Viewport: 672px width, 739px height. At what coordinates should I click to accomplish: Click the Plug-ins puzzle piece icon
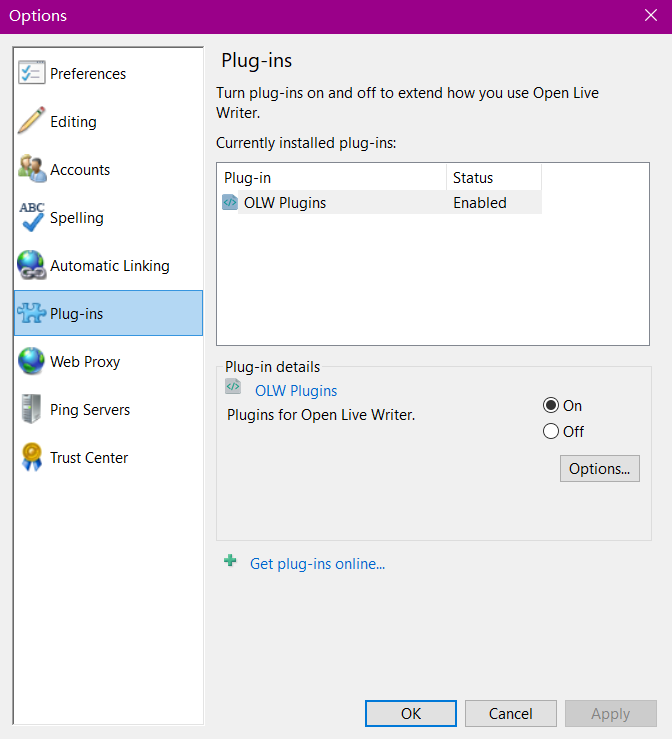(32, 313)
